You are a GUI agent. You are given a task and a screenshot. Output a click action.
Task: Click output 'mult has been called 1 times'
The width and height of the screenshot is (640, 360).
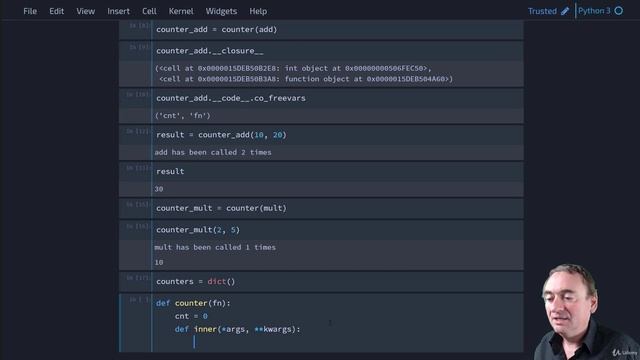click(x=215, y=247)
